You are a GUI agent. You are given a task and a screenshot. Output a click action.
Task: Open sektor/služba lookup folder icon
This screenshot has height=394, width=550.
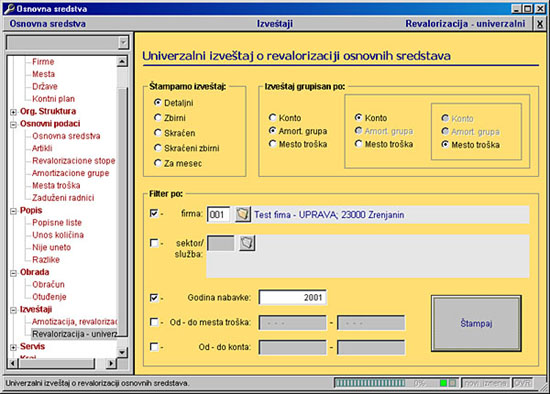[x=247, y=243]
